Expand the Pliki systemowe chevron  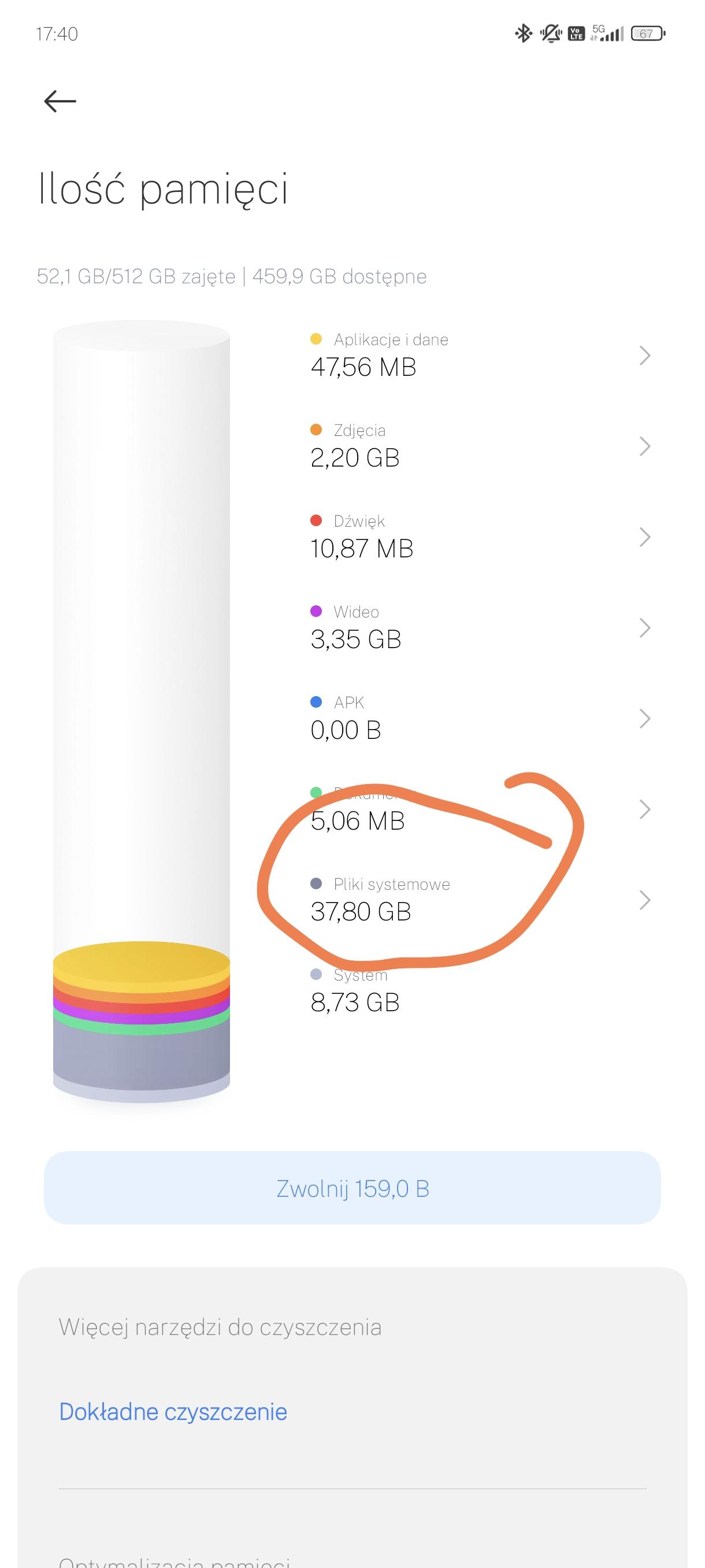coord(645,900)
